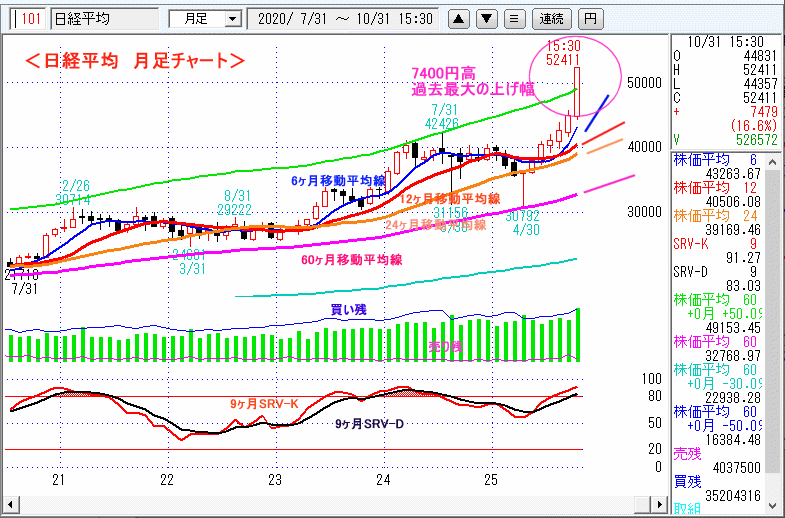The width and height of the screenshot is (785, 518).
Task: Click the change value 7479
Action: point(763,111)
